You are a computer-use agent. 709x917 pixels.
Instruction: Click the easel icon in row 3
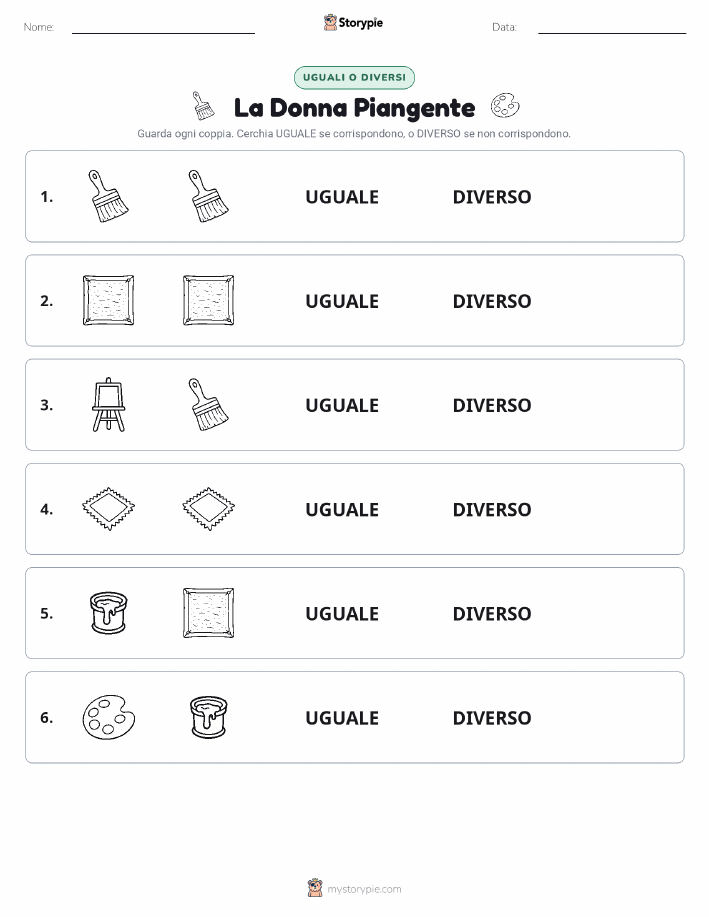[108, 405]
